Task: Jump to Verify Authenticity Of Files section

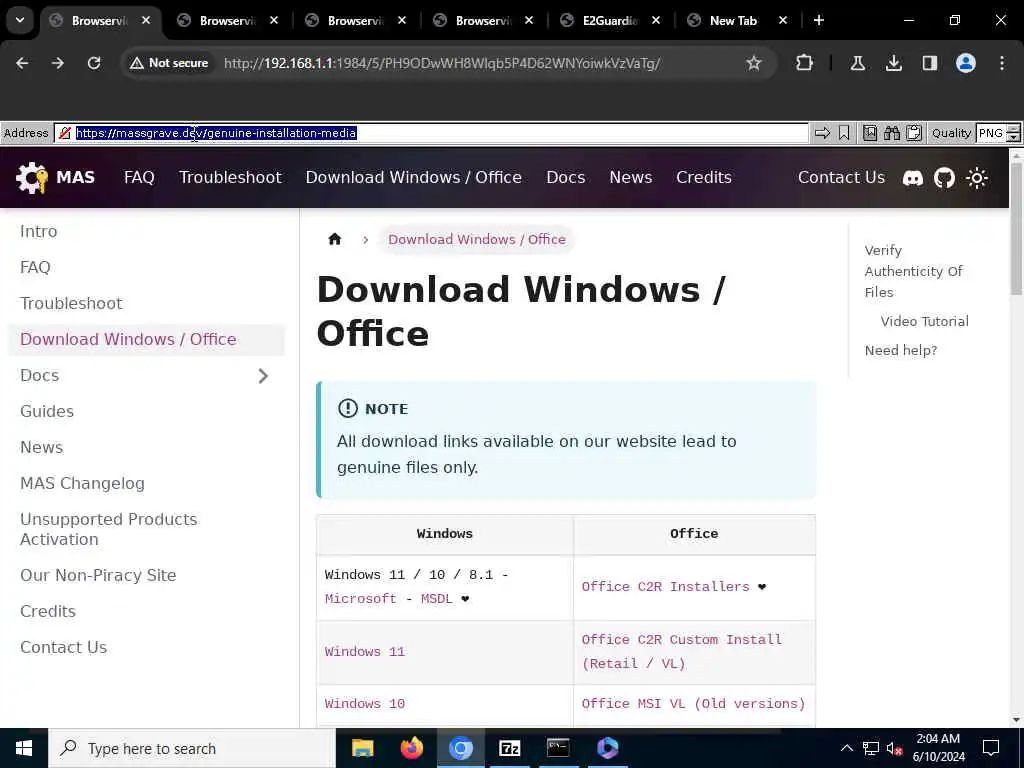Action: point(913,271)
